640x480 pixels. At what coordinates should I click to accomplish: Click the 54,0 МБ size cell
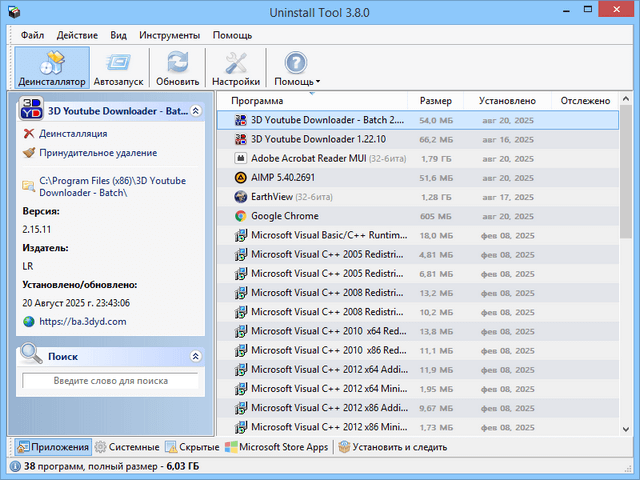(x=436, y=120)
